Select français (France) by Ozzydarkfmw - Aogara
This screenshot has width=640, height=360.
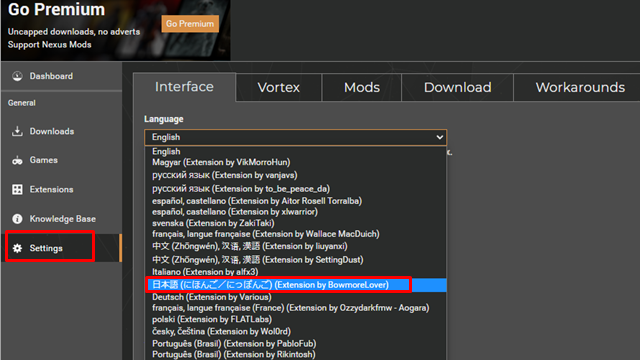click(x=296, y=308)
